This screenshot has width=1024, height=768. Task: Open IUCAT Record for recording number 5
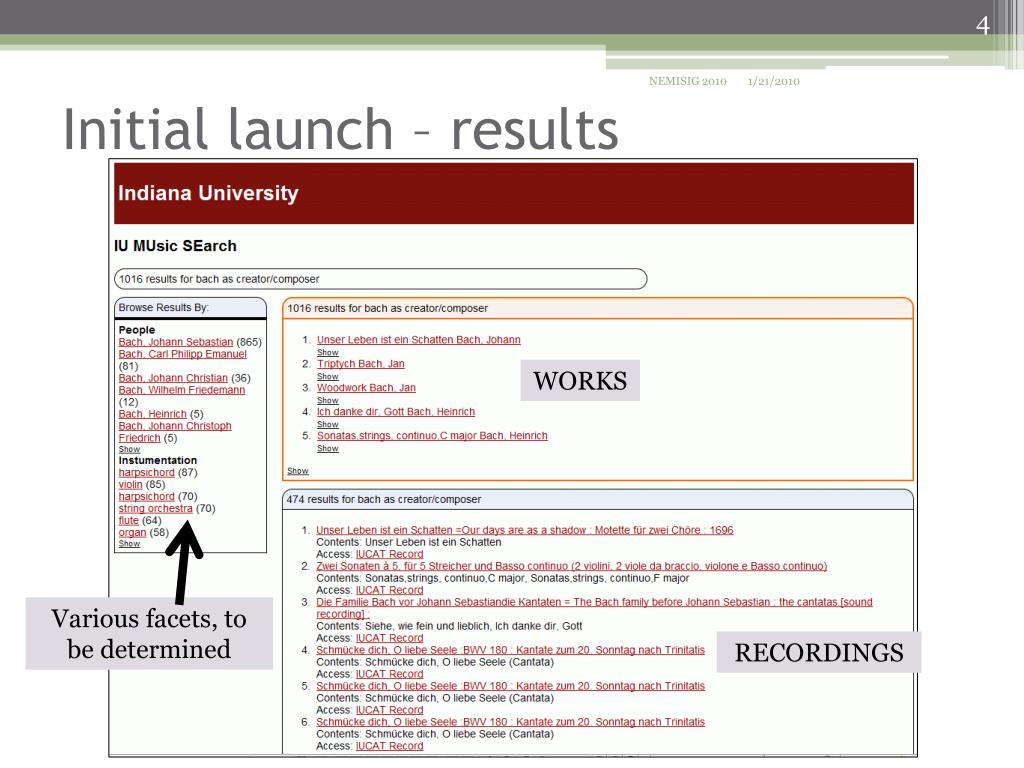click(389, 710)
